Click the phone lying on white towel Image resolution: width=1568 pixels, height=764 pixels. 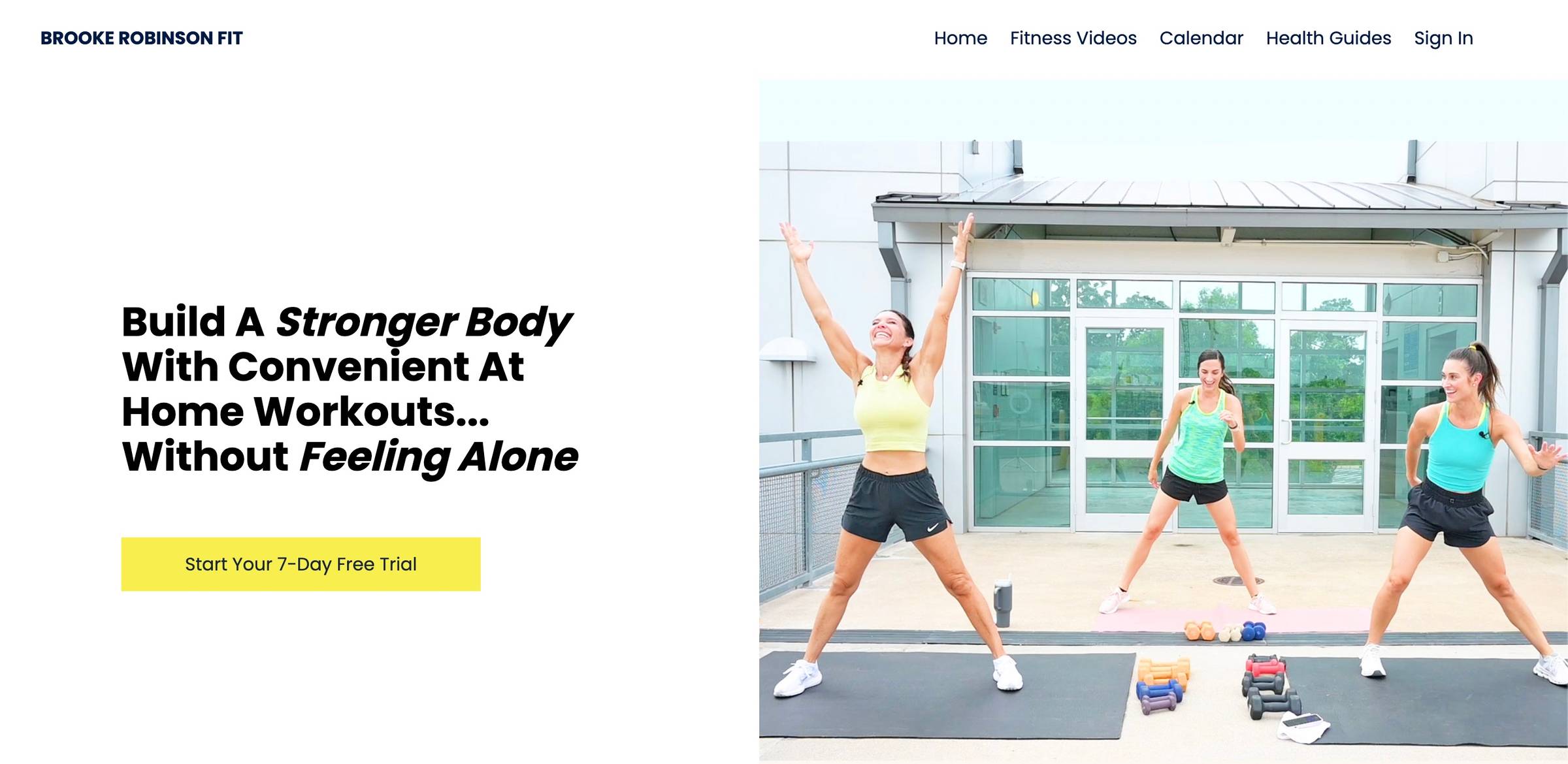(1303, 721)
